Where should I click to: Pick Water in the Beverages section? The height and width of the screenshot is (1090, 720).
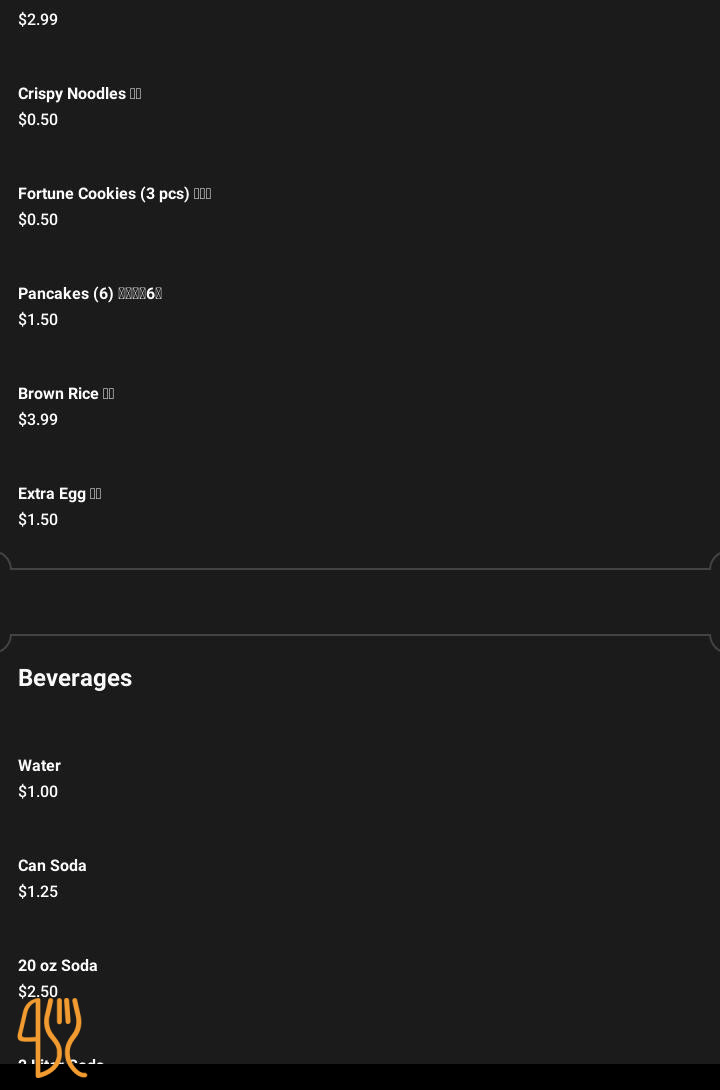point(40,766)
